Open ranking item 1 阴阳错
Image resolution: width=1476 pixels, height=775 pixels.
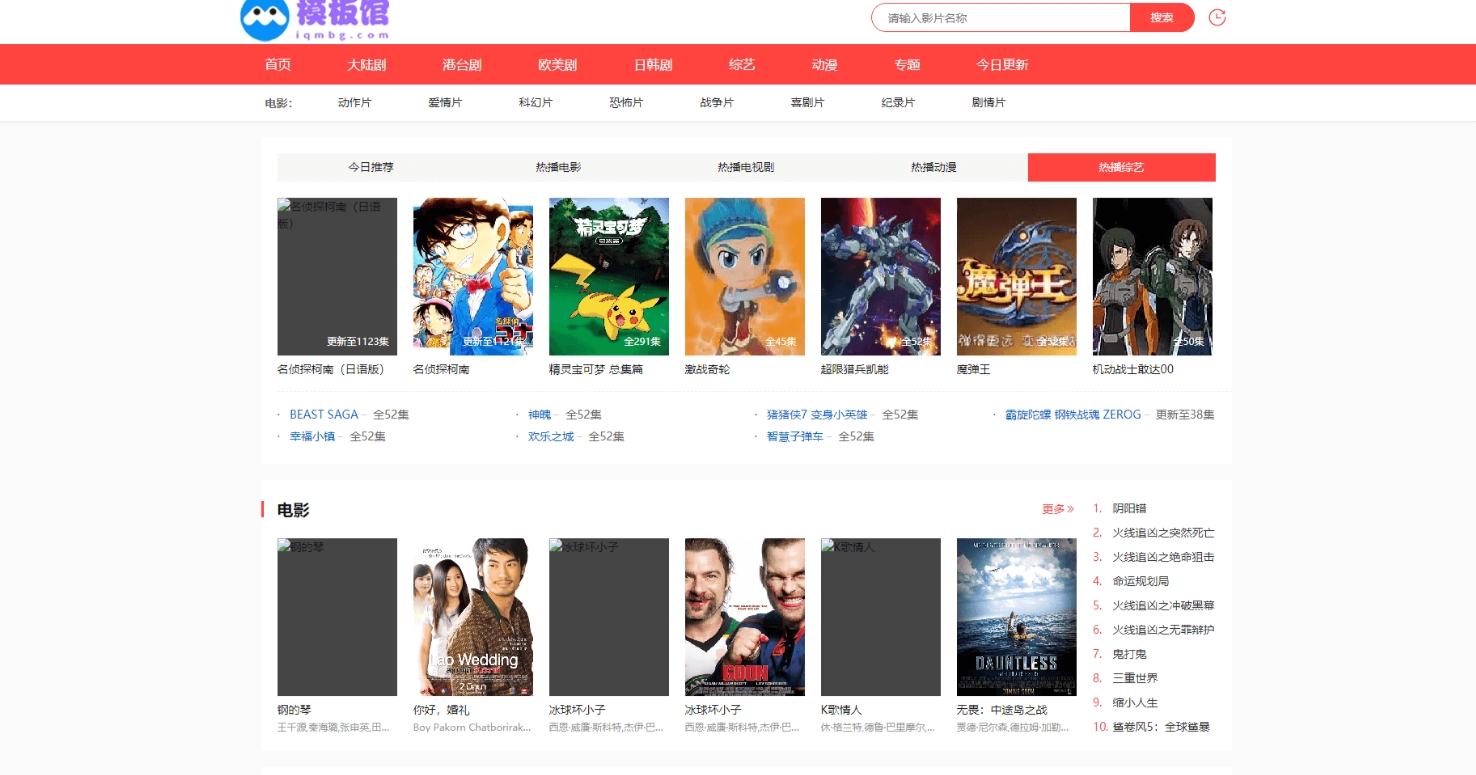pos(1130,508)
